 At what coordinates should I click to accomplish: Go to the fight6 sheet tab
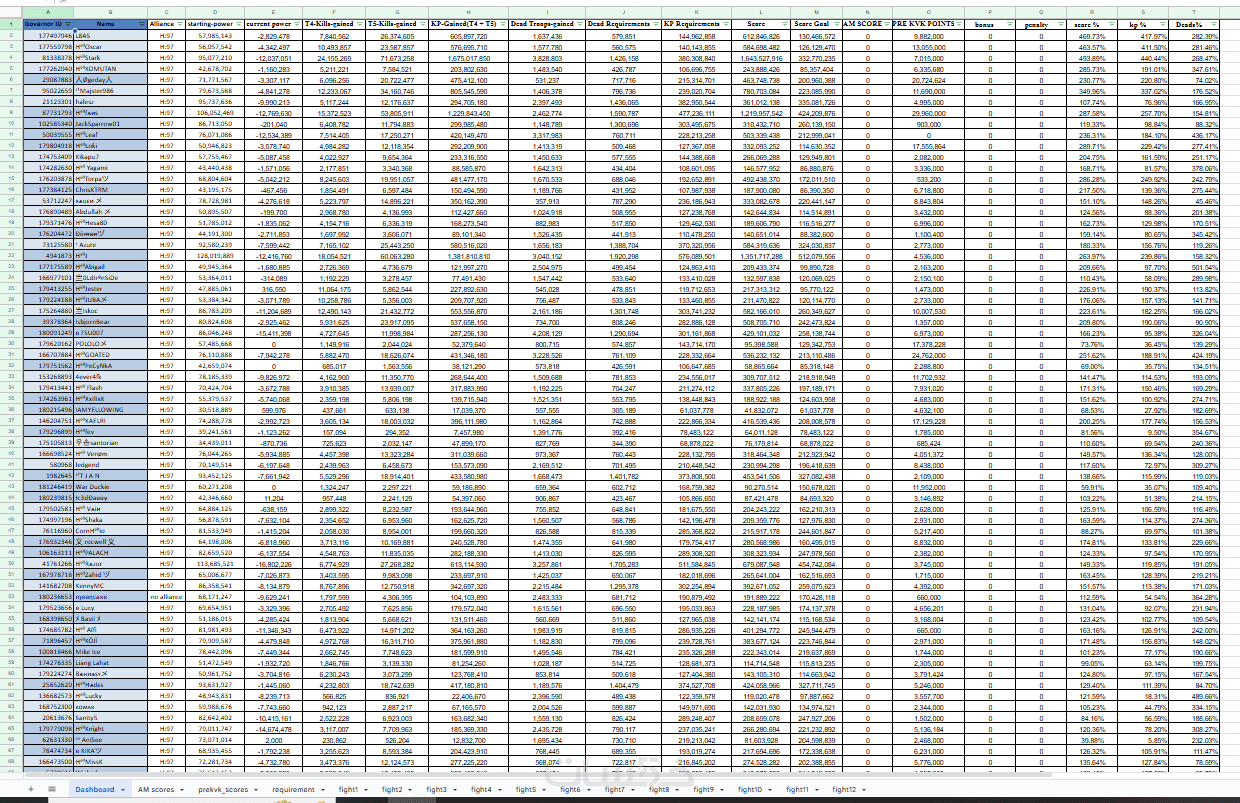(570, 789)
